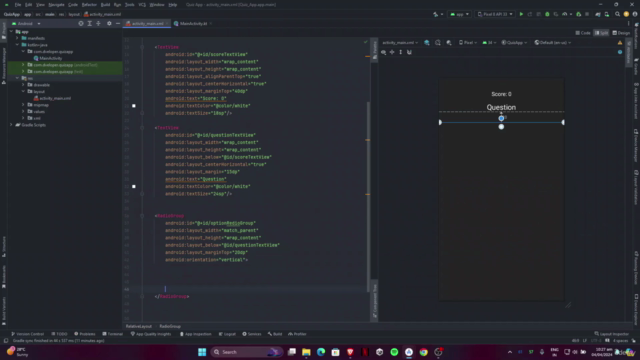
Task: Open App Quality Insights tool window
Action: (x=151, y=334)
